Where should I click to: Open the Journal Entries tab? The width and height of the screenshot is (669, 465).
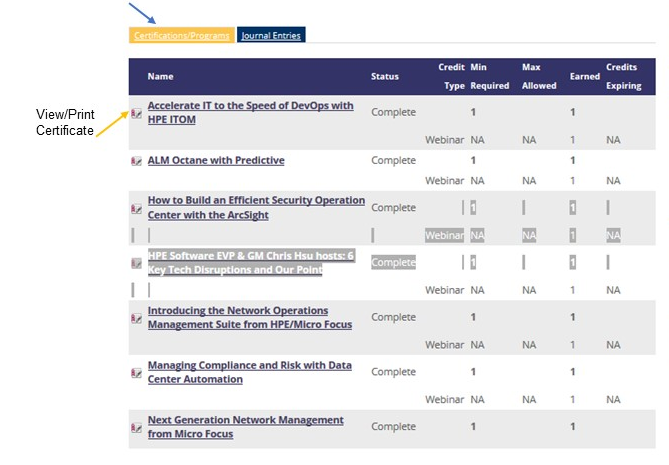271,36
